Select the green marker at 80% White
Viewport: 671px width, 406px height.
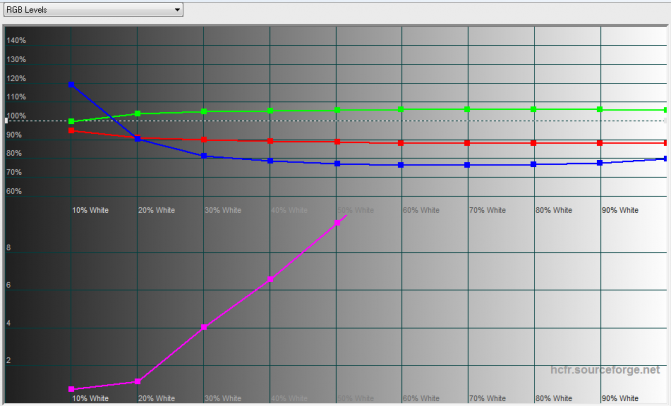click(533, 109)
